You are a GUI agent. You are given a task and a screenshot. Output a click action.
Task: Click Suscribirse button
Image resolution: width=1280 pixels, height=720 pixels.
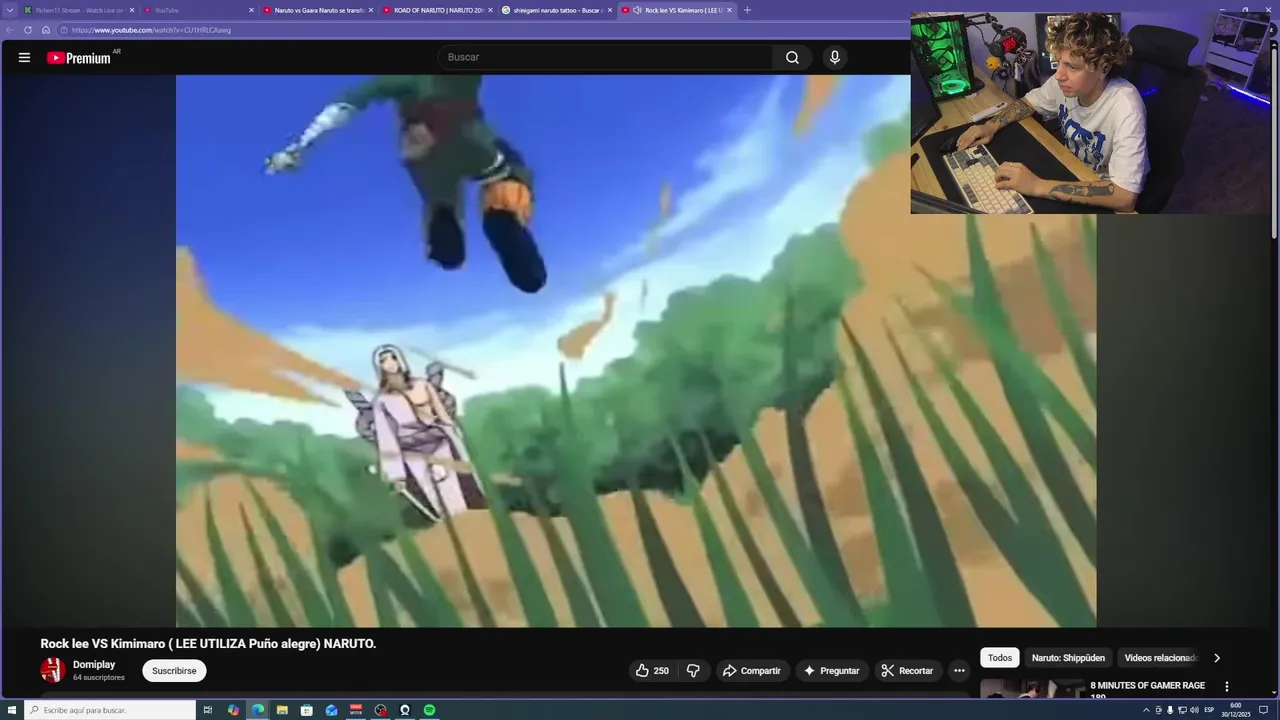(174, 671)
